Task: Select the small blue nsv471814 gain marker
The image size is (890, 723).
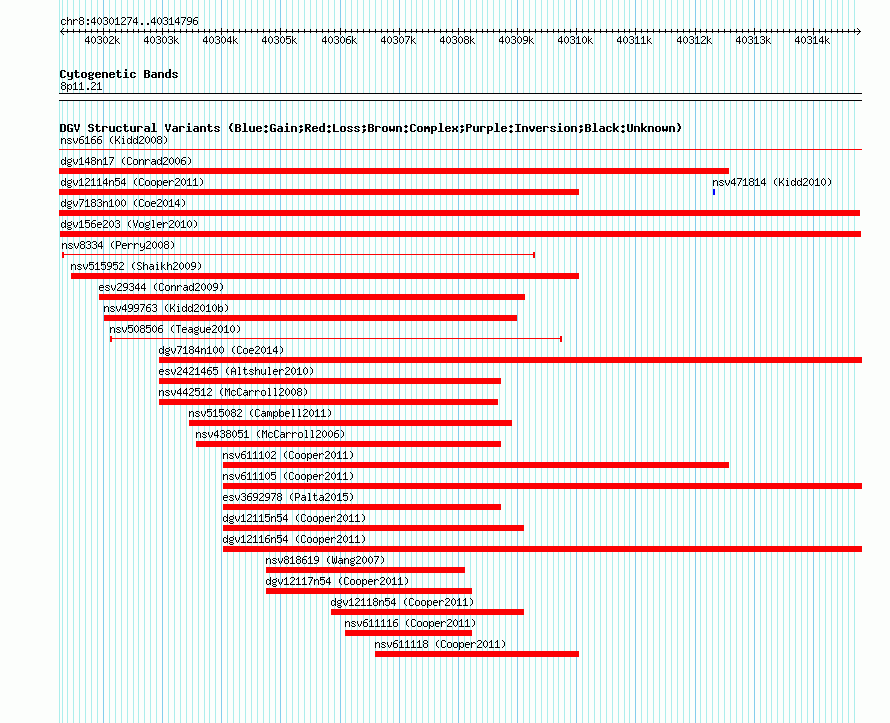Action: 713,192
